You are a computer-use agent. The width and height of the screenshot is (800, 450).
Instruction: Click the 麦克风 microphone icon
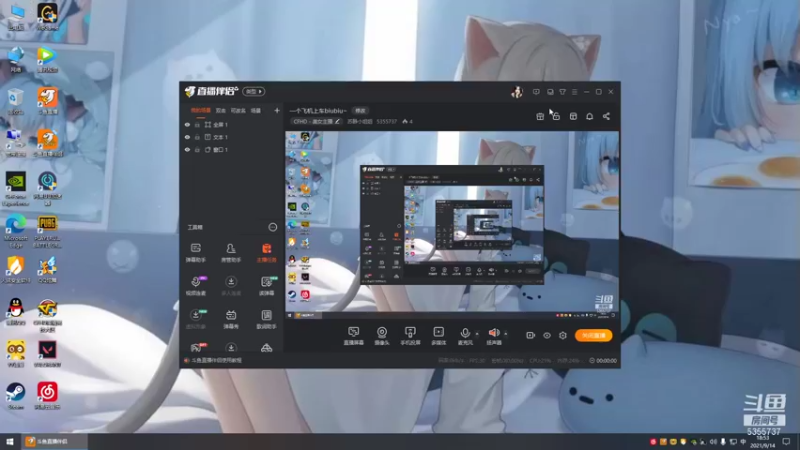point(465,334)
